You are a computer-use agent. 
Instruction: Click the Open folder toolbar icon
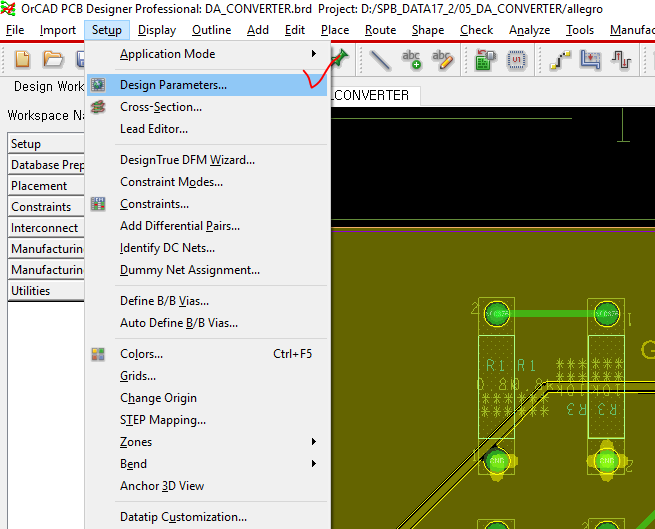click(53, 59)
